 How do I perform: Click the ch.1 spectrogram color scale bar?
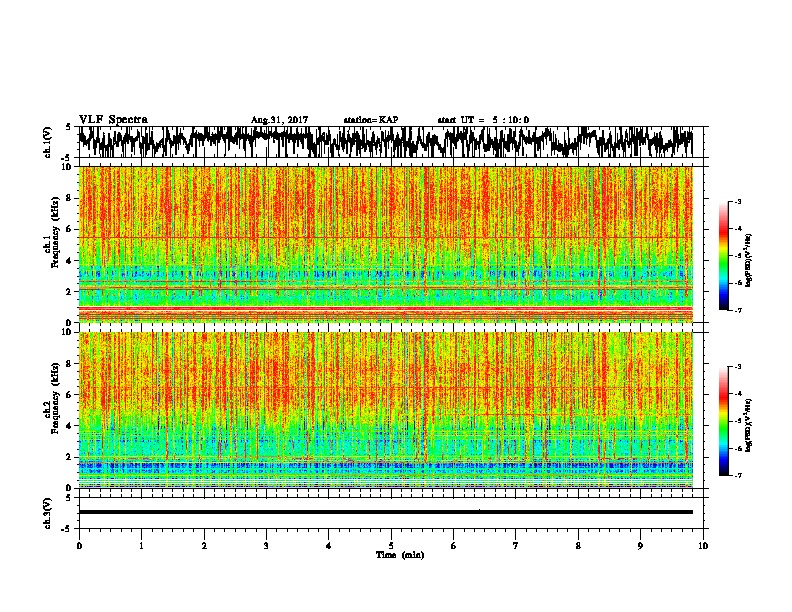coord(724,256)
